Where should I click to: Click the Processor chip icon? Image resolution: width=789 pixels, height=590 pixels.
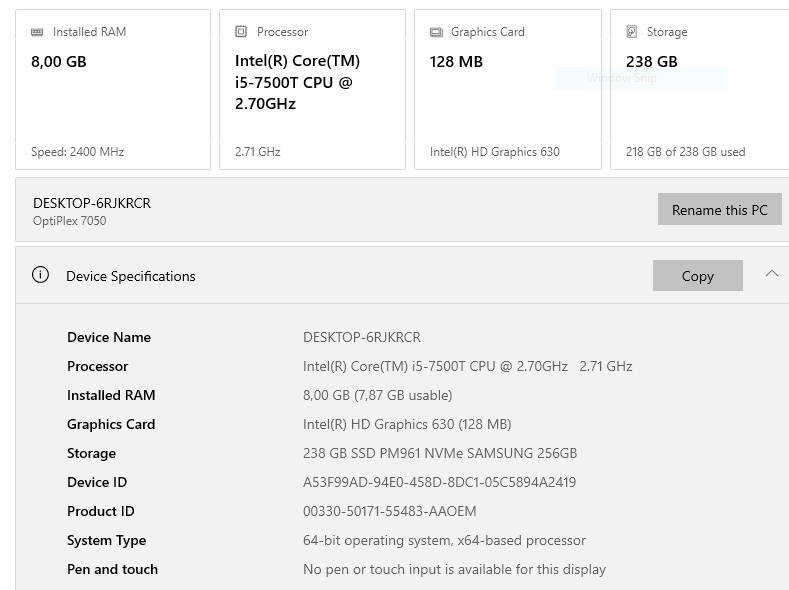(x=241, y=32)
